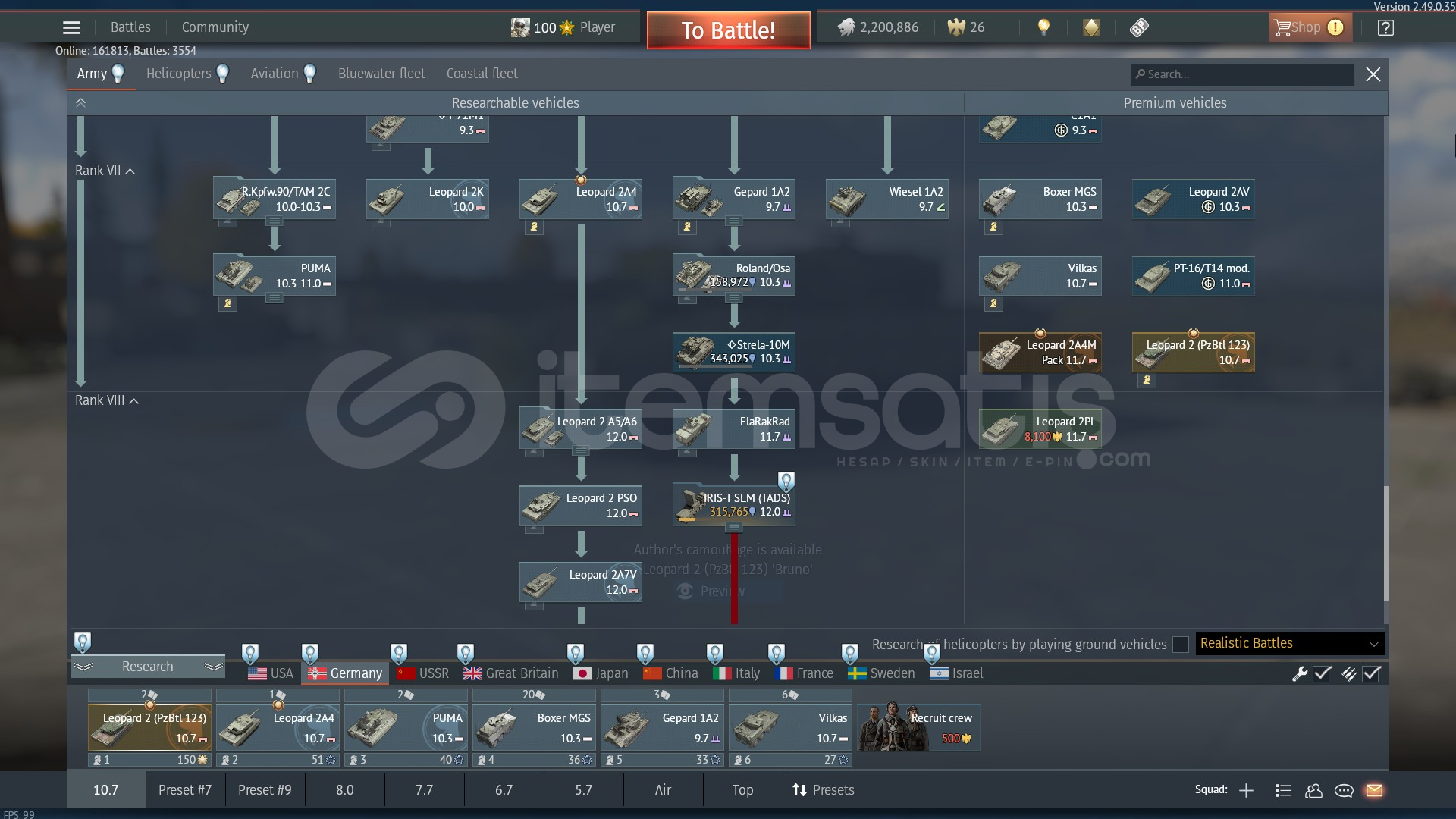The height and width of the screenshot is (819, 1456).
Task: Open the squad list lines icon
Action: click(1283, 790)
